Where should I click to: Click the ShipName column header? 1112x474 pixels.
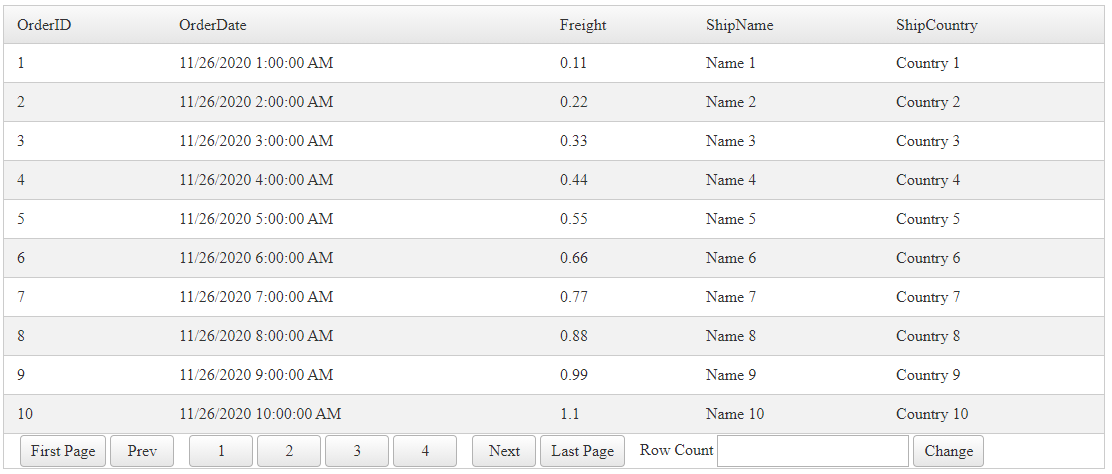pyautogui.click(x=739, y=25)
